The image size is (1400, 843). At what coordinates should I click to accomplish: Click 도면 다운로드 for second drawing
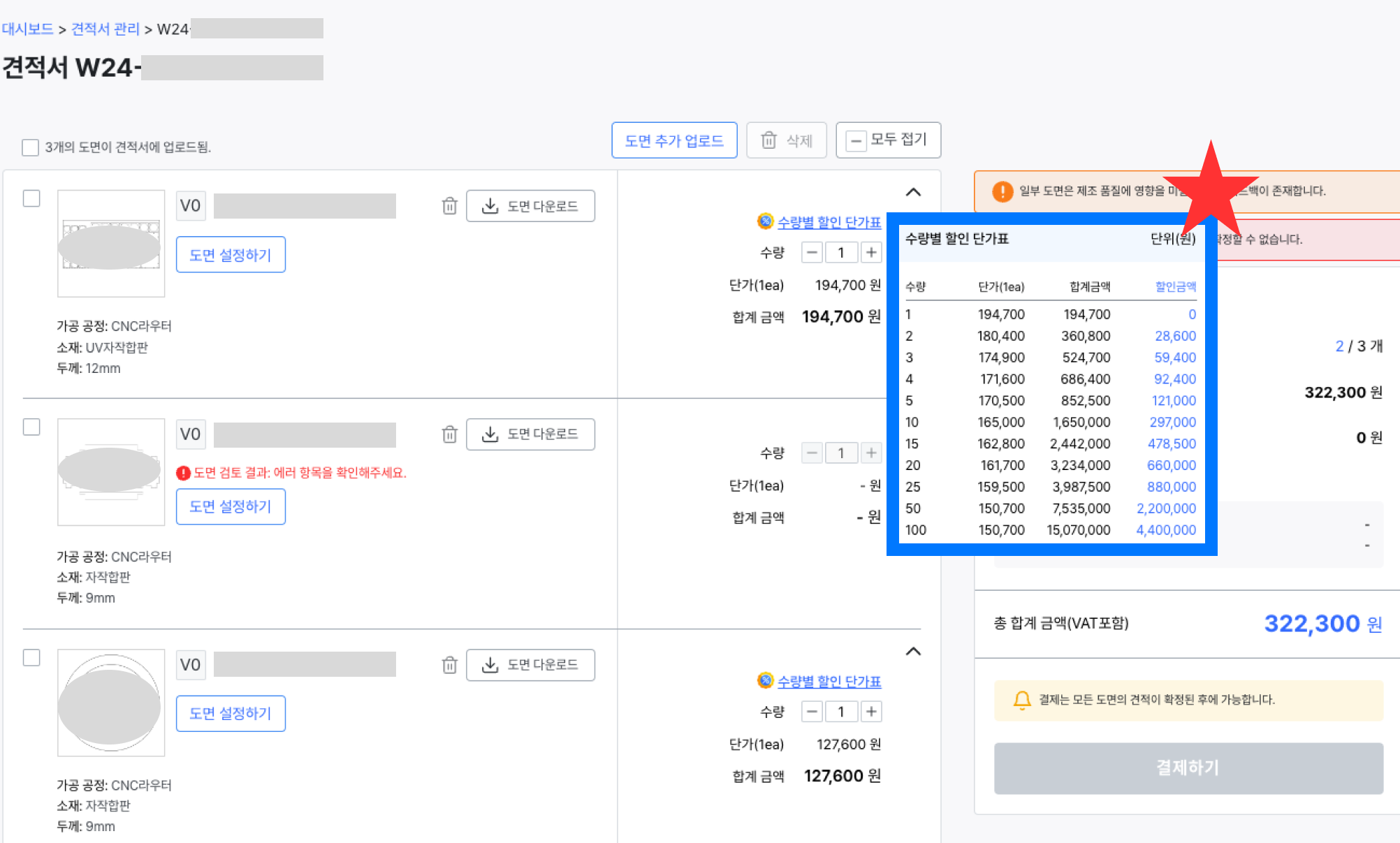[x=530, y=434]
